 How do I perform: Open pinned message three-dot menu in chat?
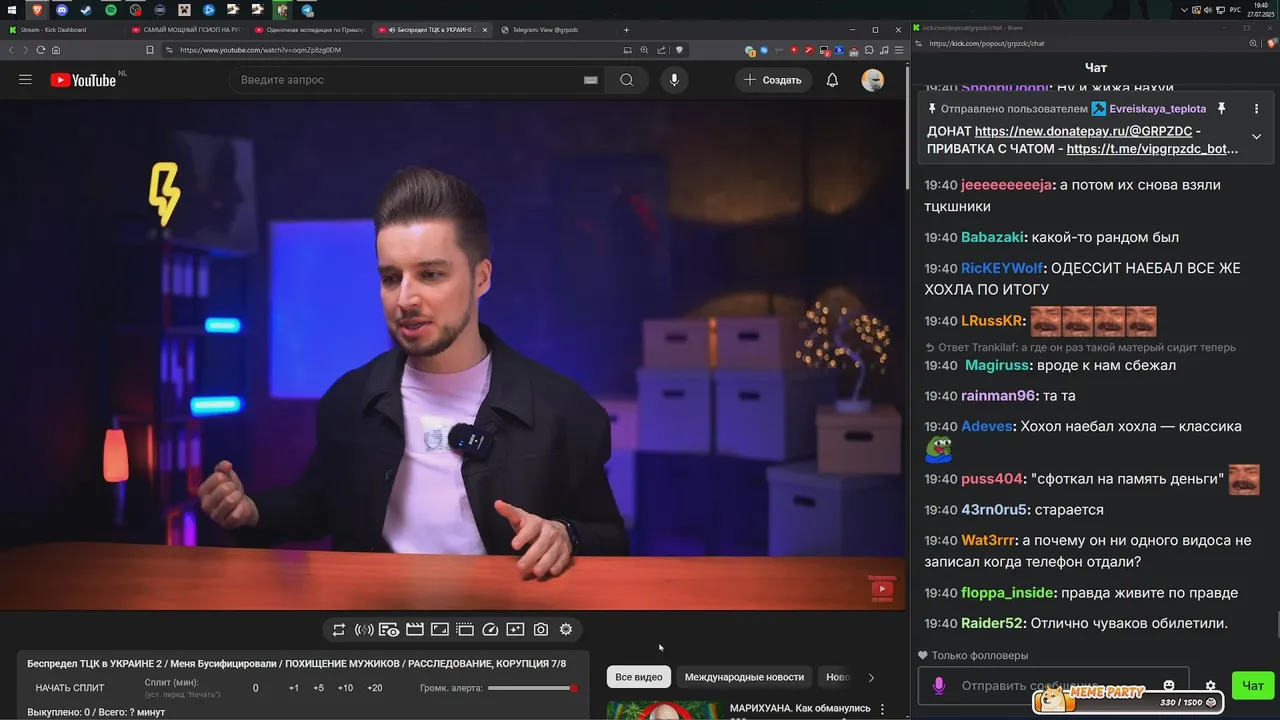point(1256,108)
